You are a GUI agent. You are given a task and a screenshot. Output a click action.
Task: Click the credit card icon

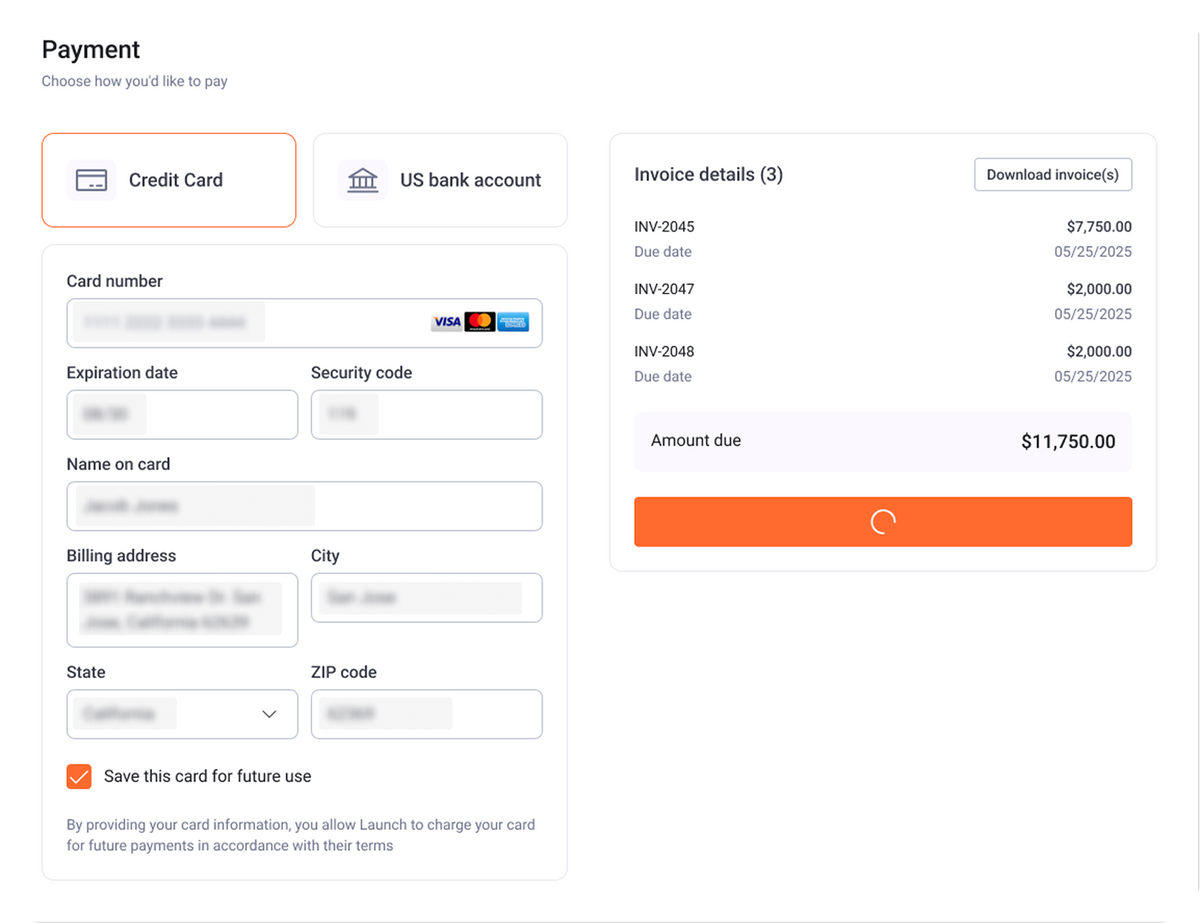(x=91, y=180)
